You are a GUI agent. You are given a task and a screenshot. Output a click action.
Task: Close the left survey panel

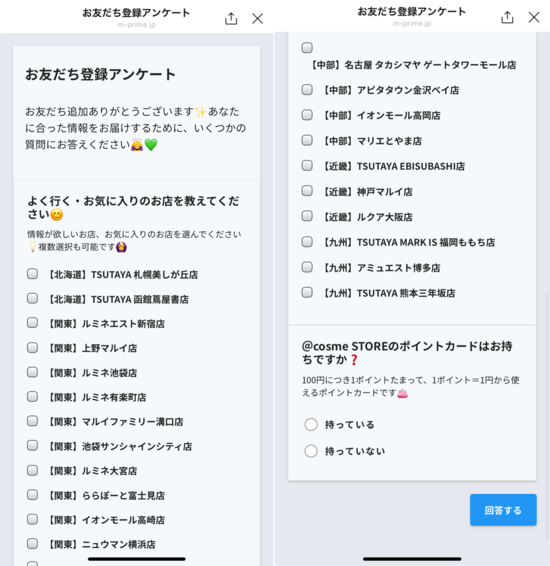pos(257,18)
